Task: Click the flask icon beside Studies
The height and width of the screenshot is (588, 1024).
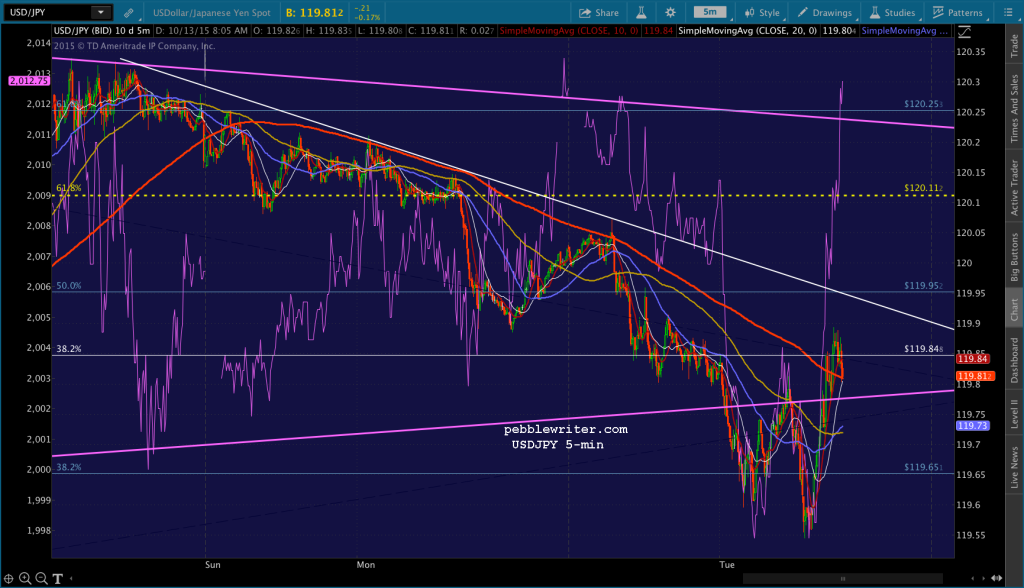Action: [874, 12]
